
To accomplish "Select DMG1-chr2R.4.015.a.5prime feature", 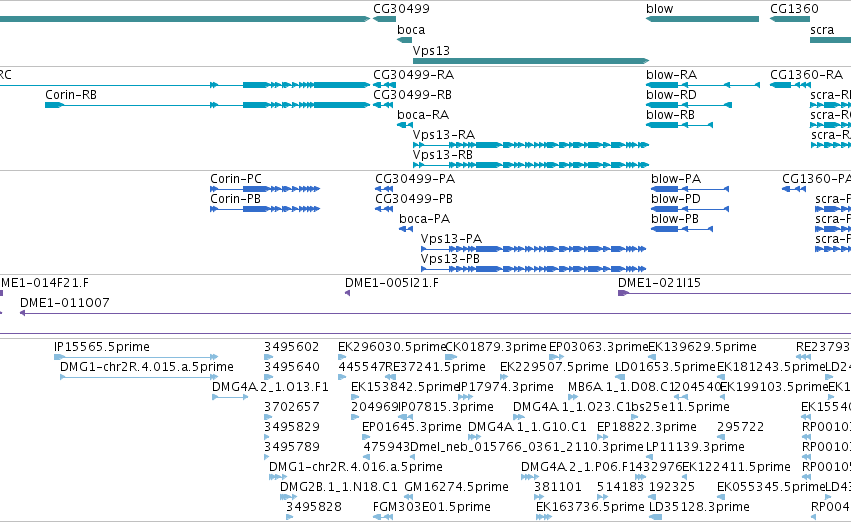I will tap(139, 377).
